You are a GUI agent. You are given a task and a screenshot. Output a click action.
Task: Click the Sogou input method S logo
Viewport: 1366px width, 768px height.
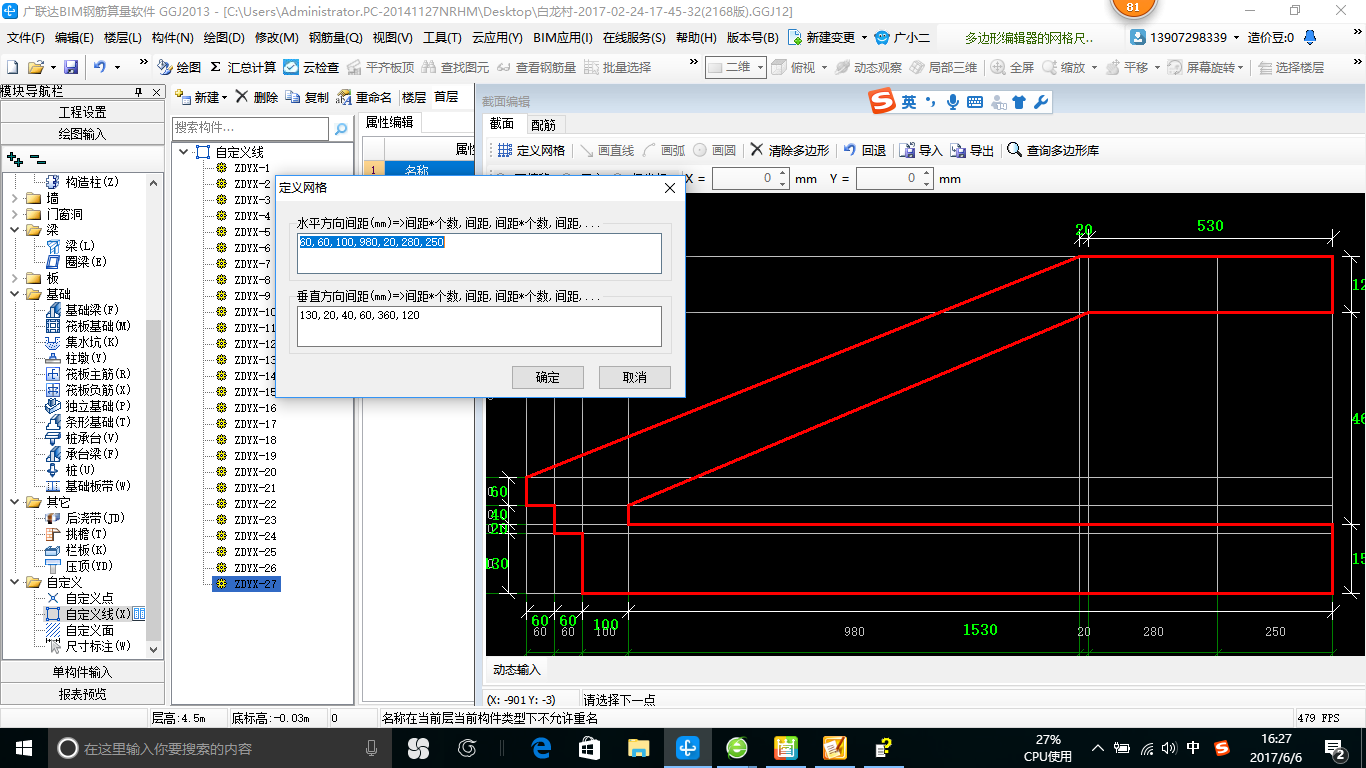pyautogui.click(x=881, y=102)
